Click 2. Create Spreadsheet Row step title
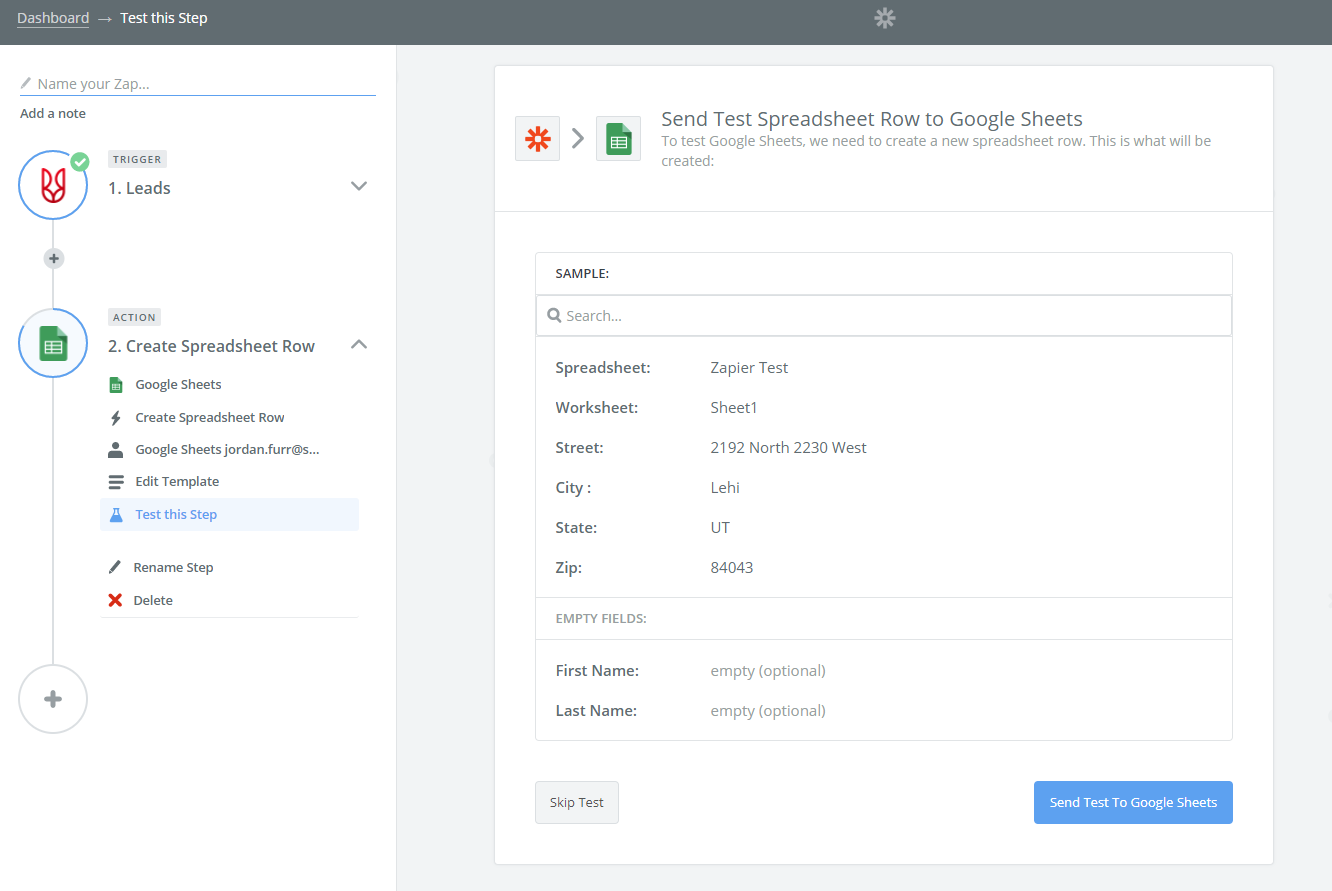The height and width of the screenshot is (891, 1332). point(211,346)
